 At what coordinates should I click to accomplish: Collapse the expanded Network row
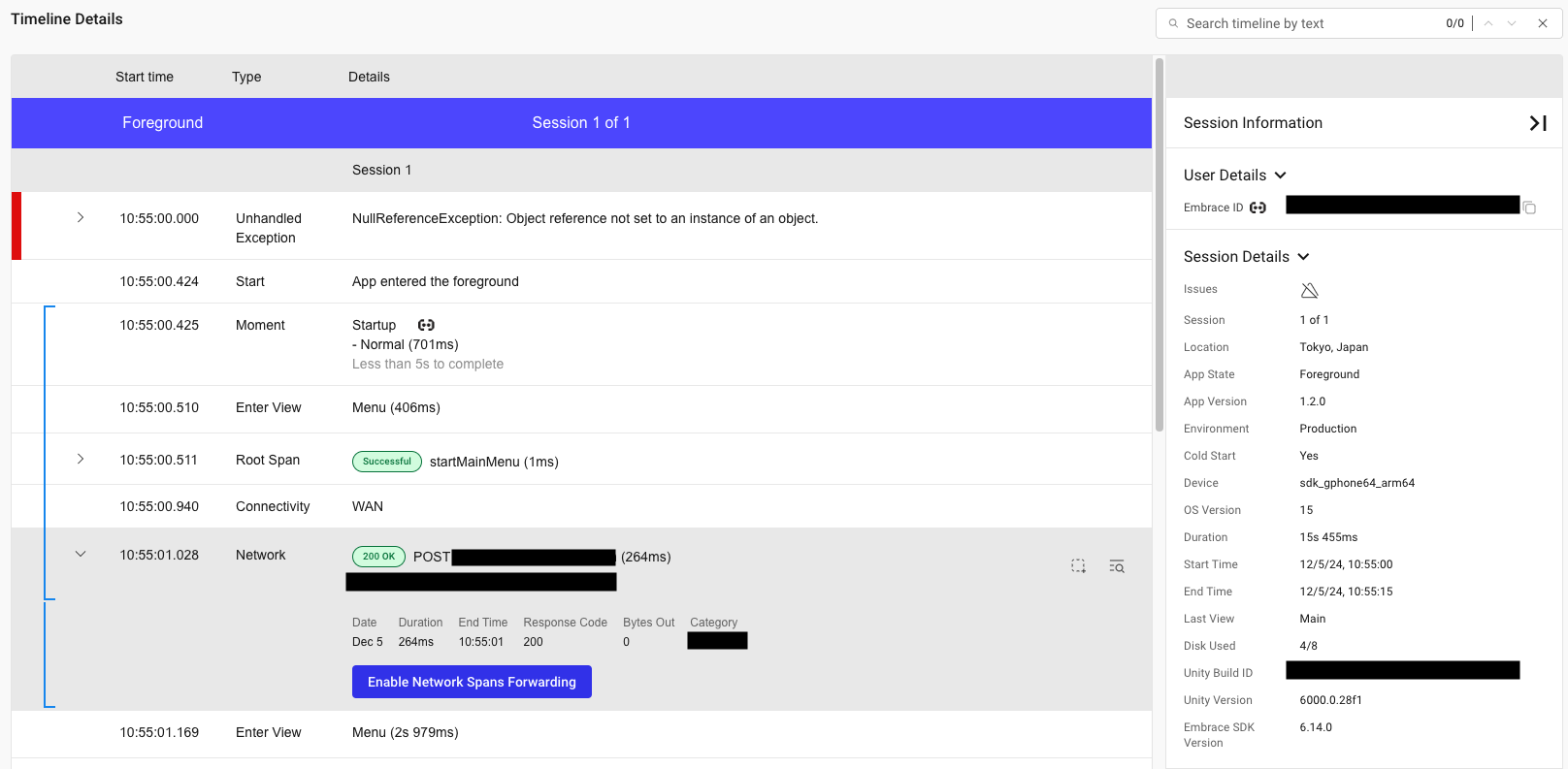click(x=81, y=554)
